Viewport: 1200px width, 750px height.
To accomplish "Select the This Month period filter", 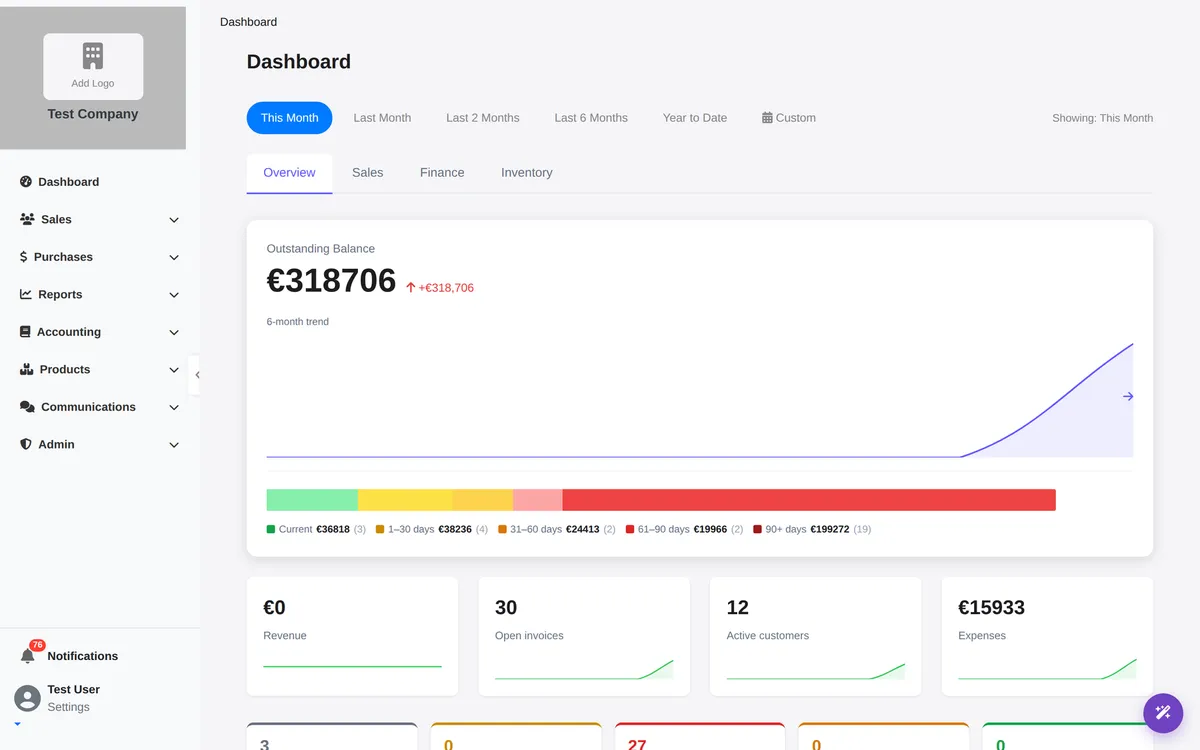I will coord(289,118).
